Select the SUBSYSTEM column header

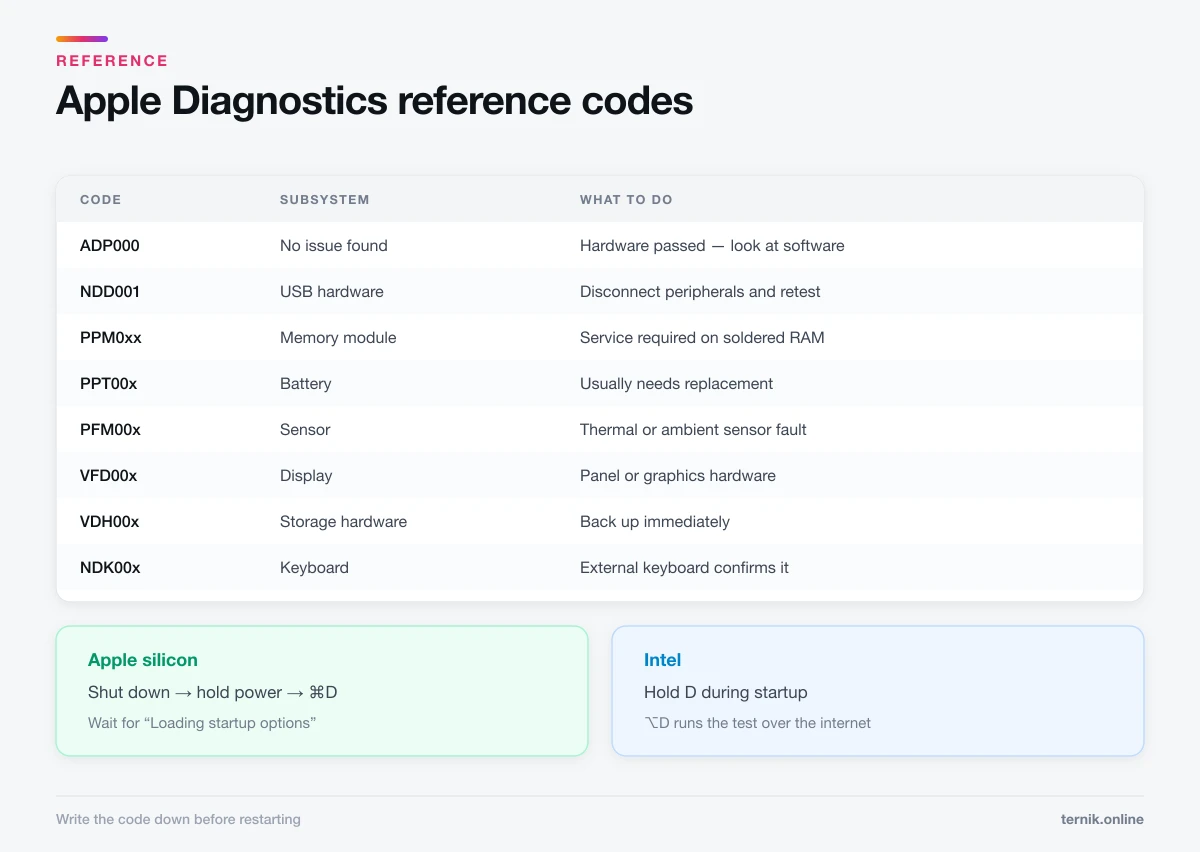324,200
